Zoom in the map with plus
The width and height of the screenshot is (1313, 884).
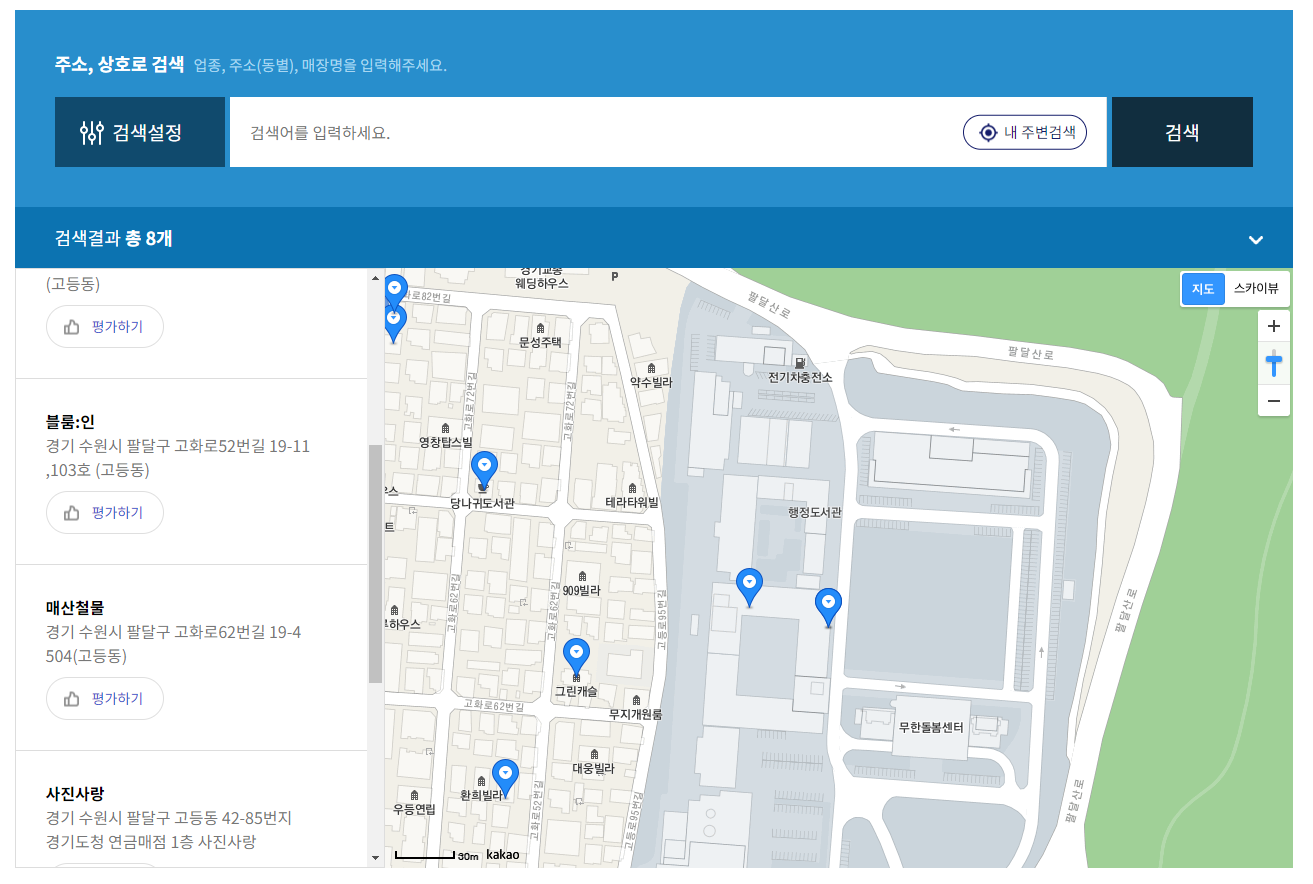(1274, 326)
